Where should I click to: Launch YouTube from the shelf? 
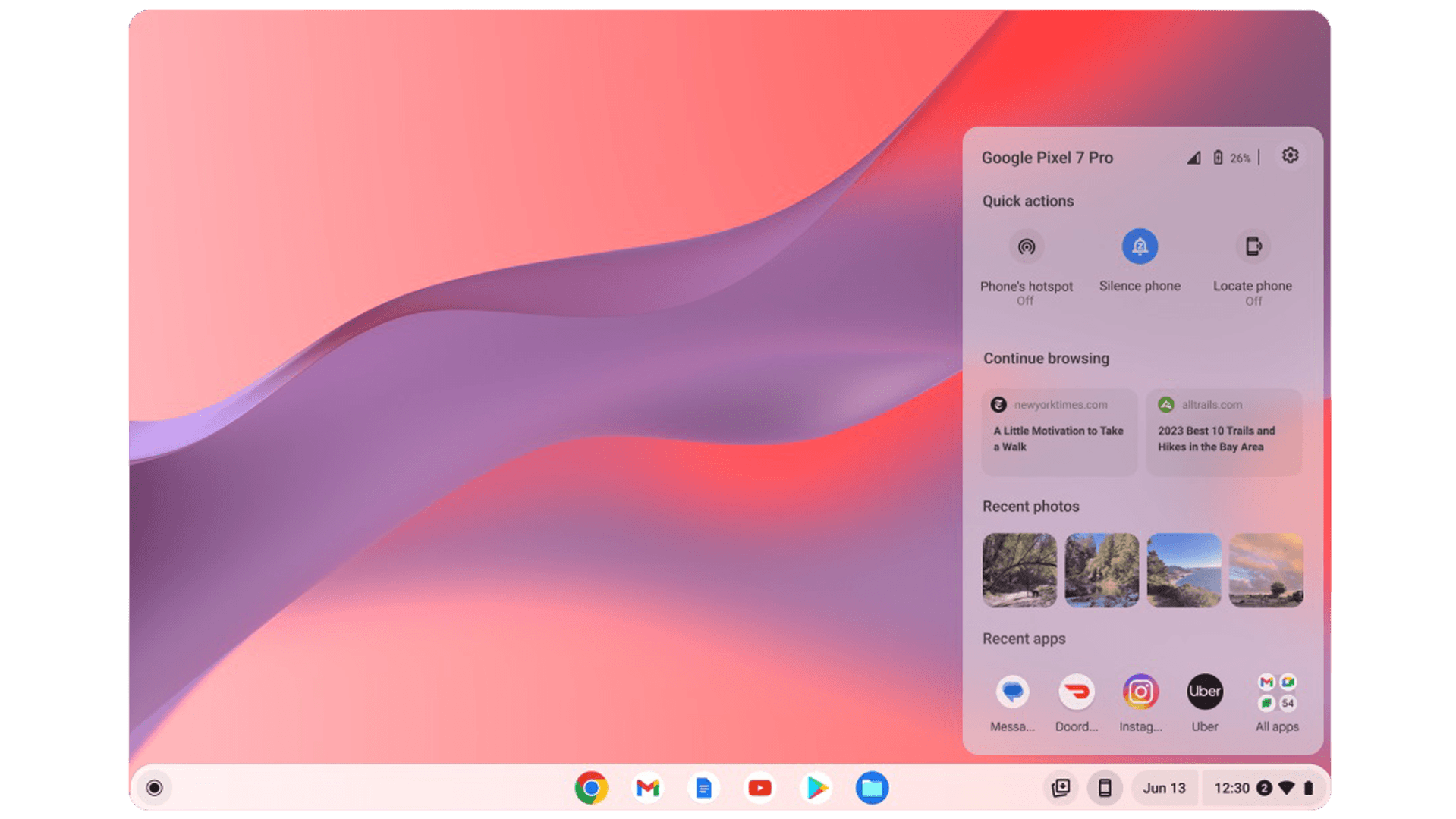click(759, 788)
